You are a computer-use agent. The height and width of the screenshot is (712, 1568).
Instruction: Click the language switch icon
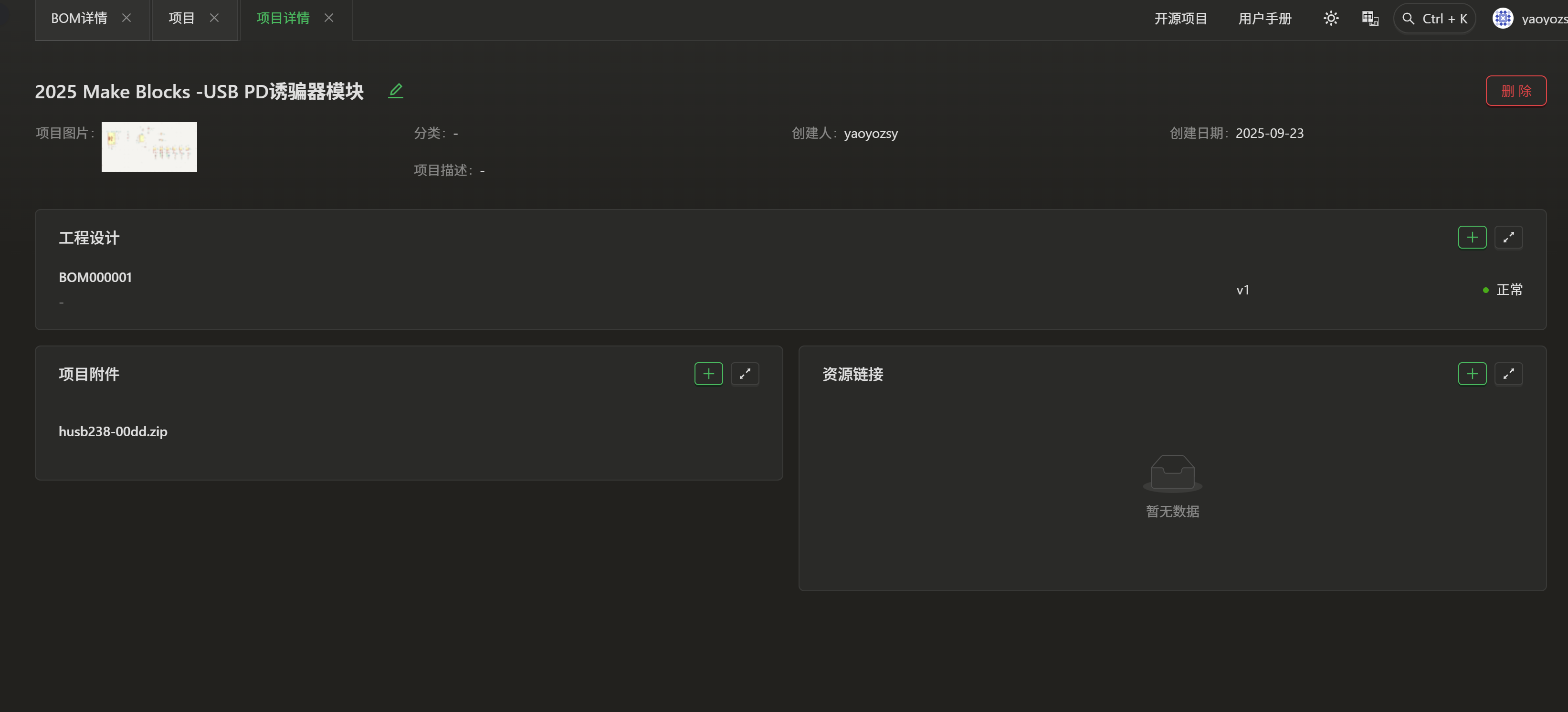(1369, 18)
